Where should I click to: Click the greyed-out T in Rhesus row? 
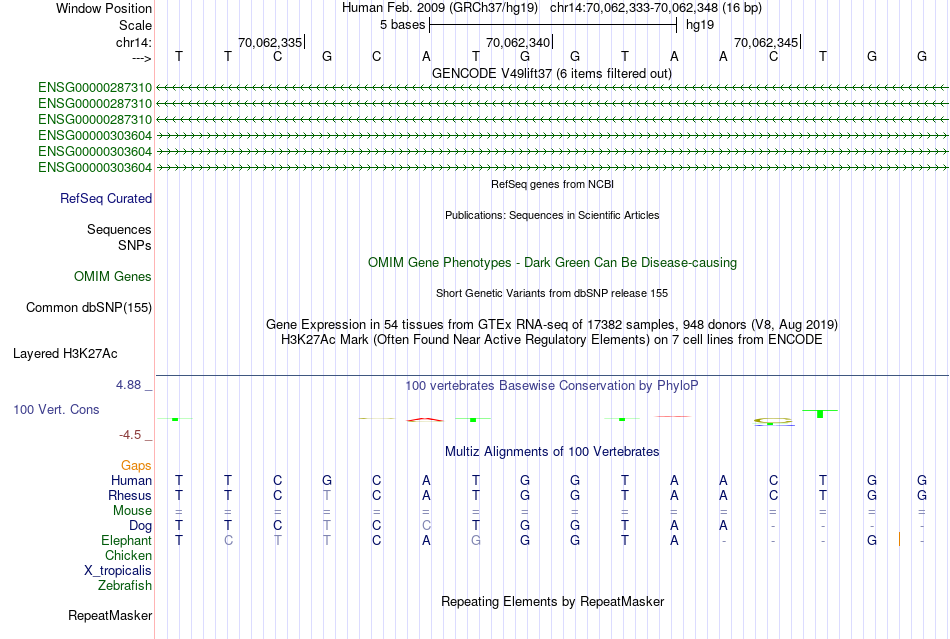(327, 495)
